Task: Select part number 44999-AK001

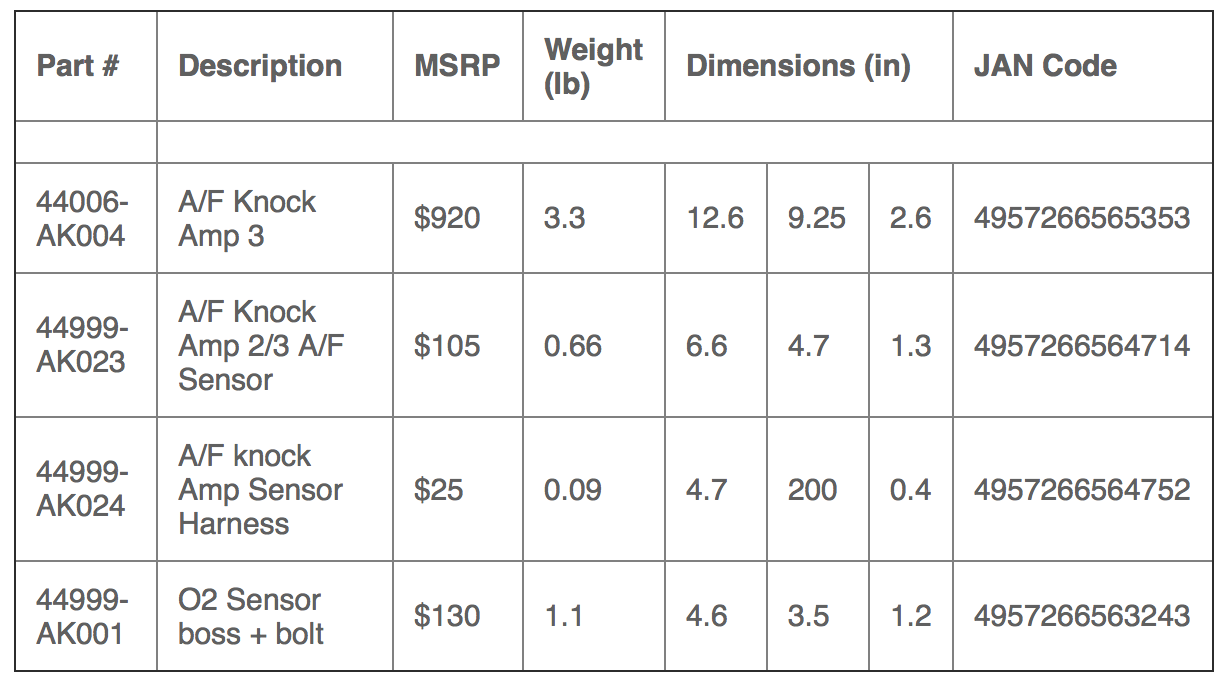Action: tap(82, 617)
